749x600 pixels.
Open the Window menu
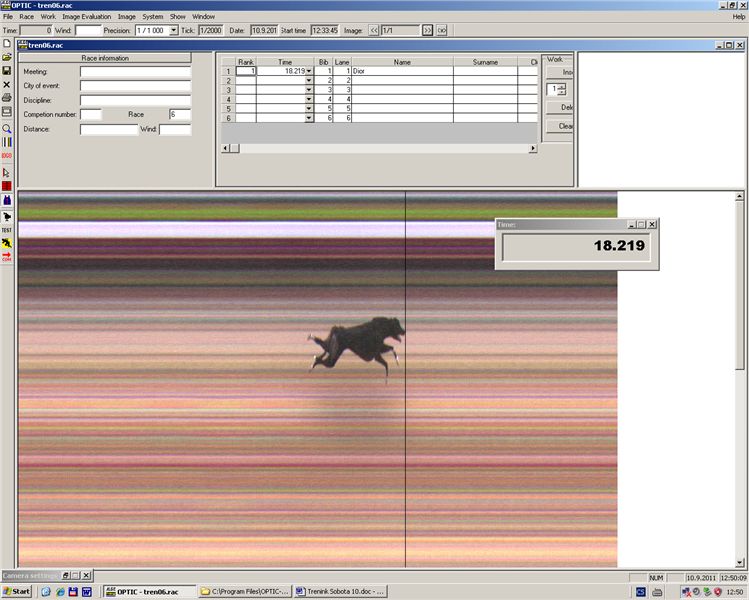coord(203,16)
